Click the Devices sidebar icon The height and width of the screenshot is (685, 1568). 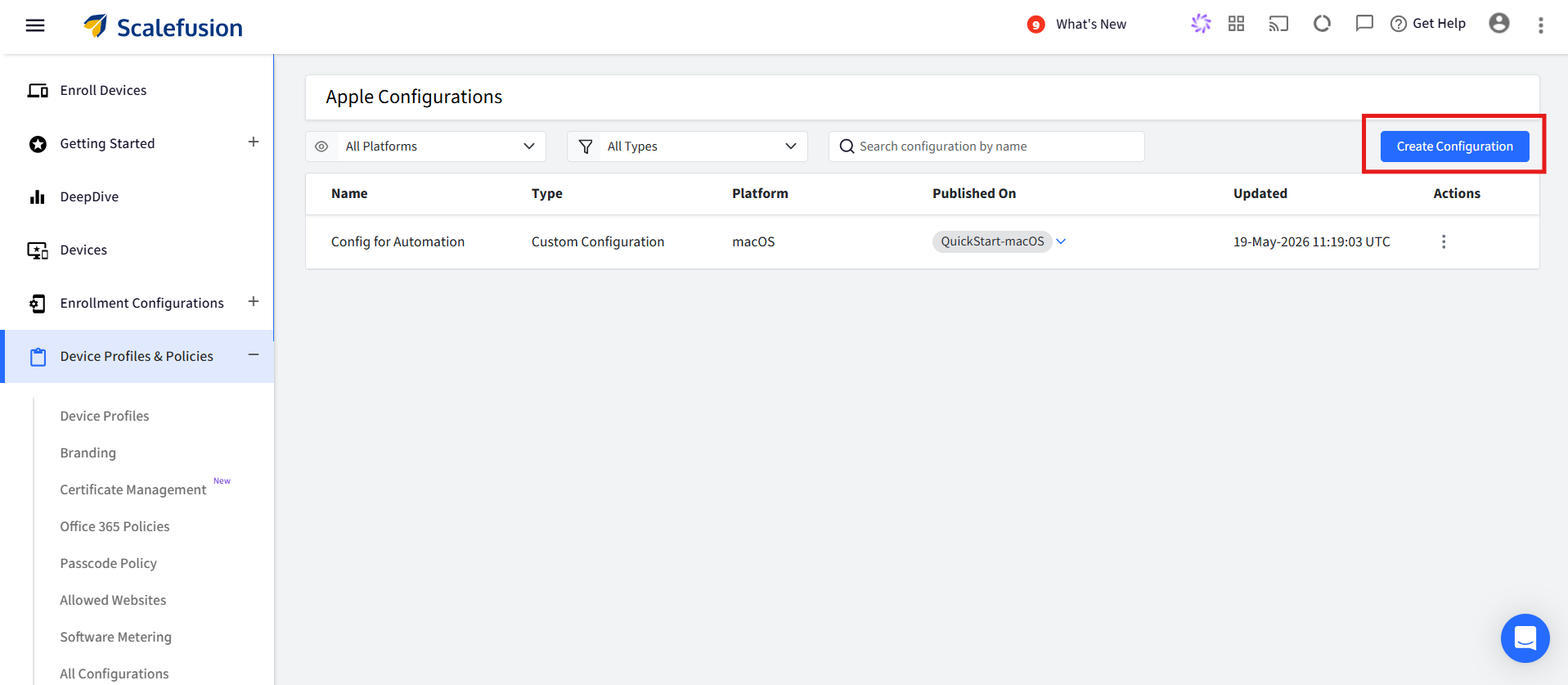pos(38,250)
